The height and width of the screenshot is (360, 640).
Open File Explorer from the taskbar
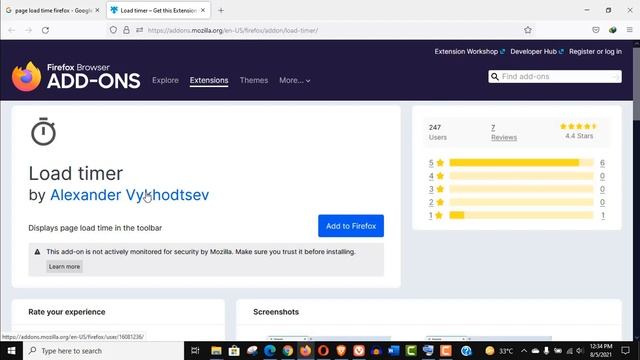tap(216, 351)
